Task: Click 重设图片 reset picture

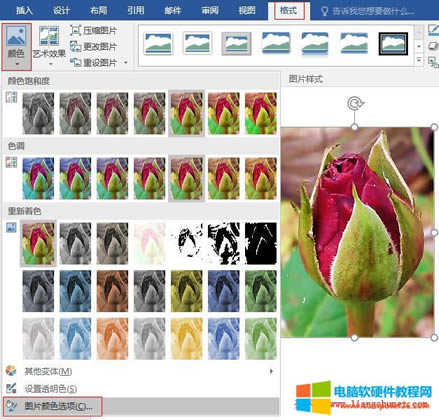Action: [x=94, y=62]
